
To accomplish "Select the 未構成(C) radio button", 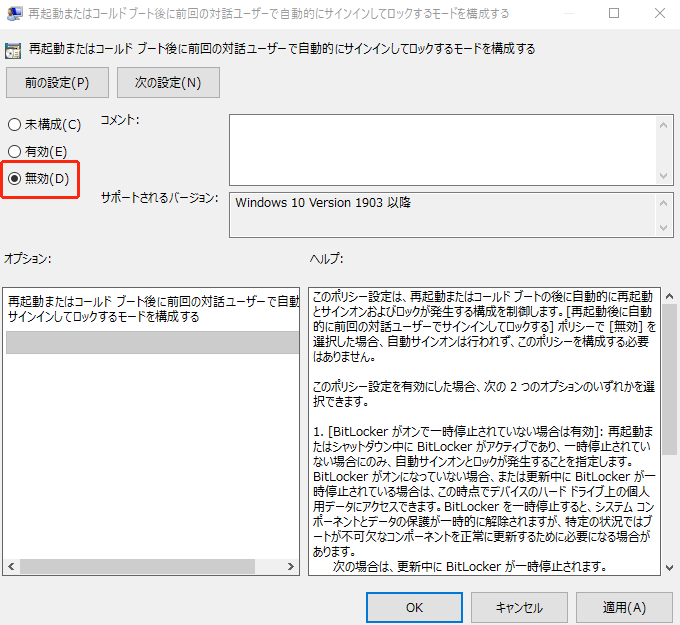I will coord(14,125).
